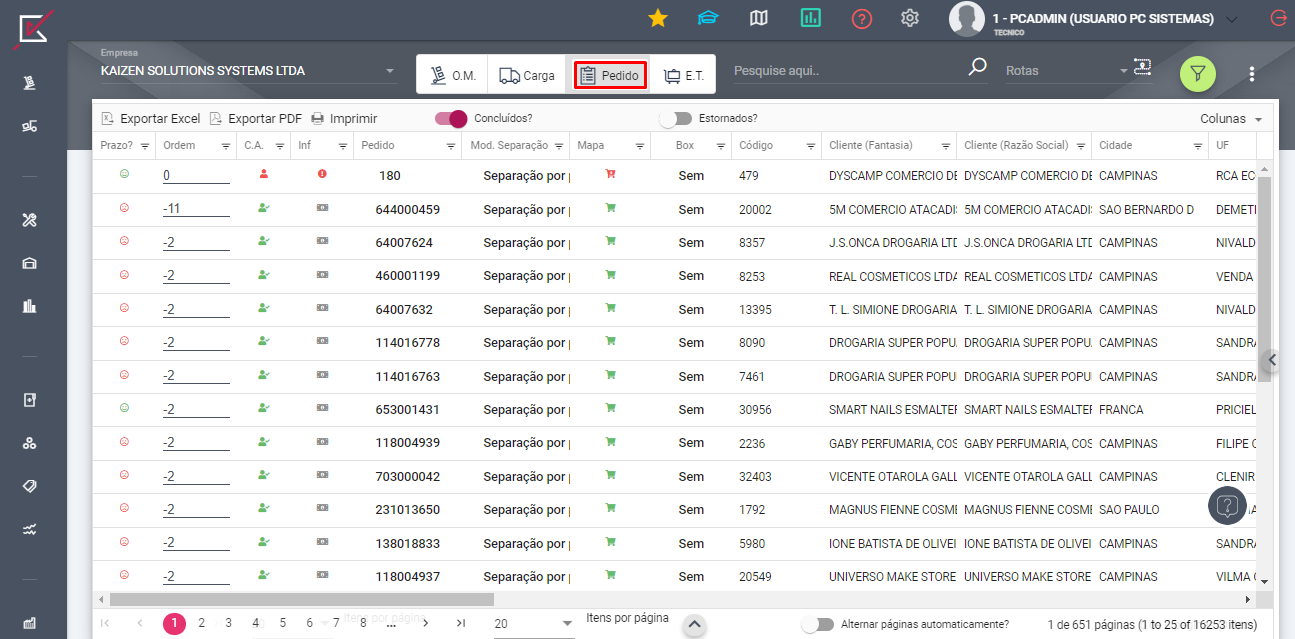Open the forklift sidebar icon
Image resolution: width=1295 pixels, height=639 pixels.
point(30,126)
